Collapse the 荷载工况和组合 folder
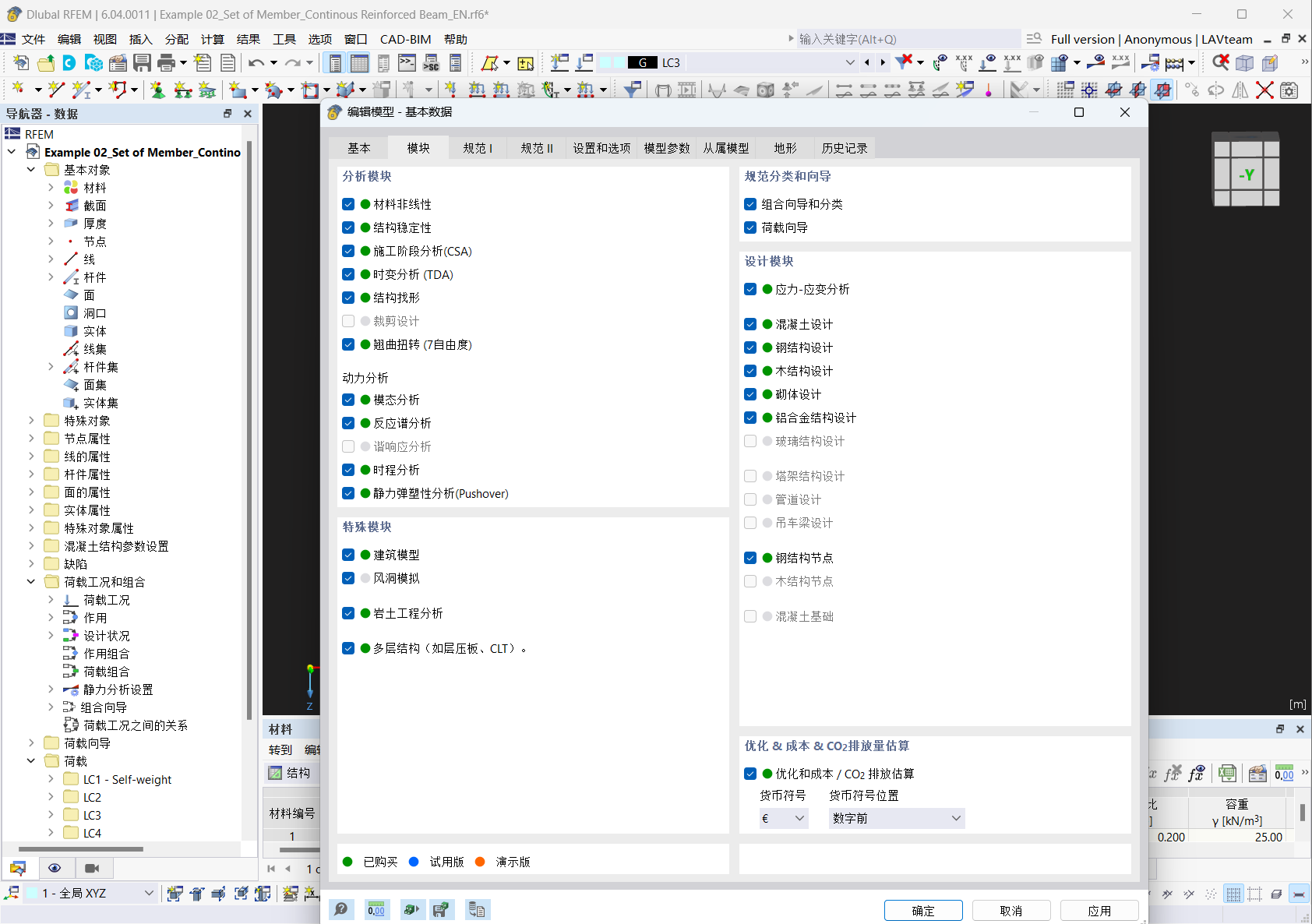 [31, 582]
